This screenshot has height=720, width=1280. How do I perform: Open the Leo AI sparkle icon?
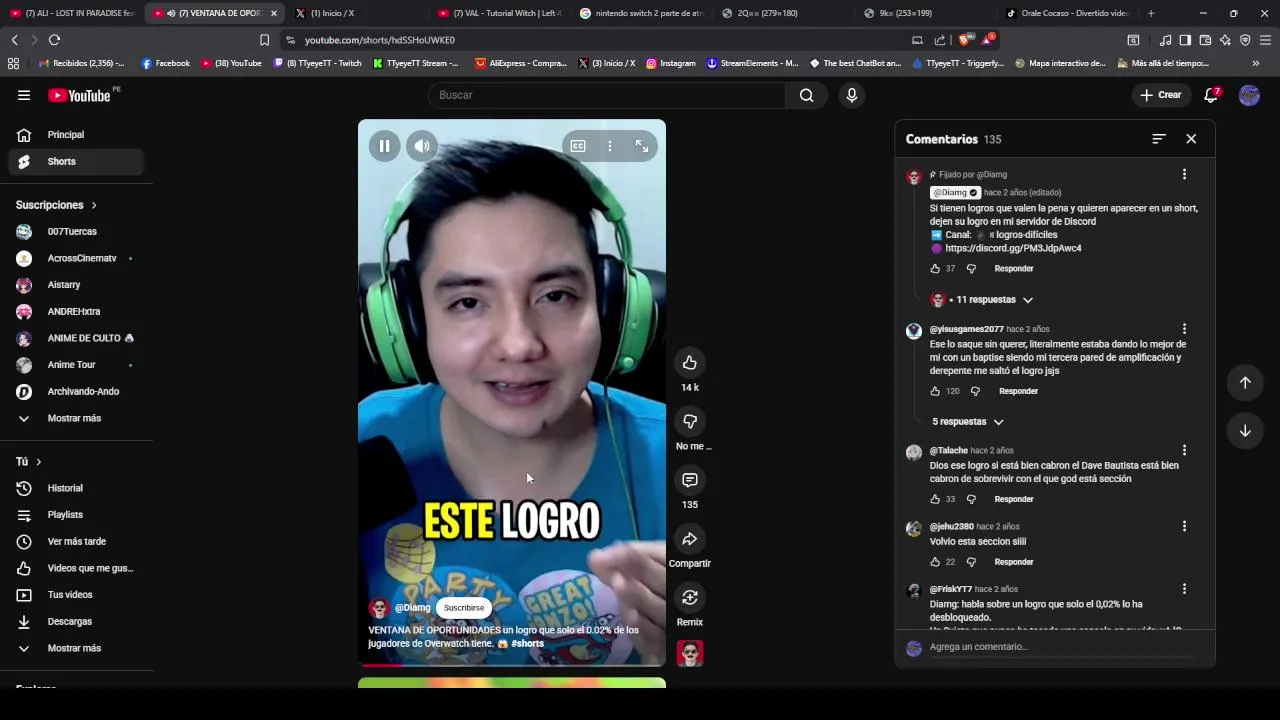[x=1225, y=40]
